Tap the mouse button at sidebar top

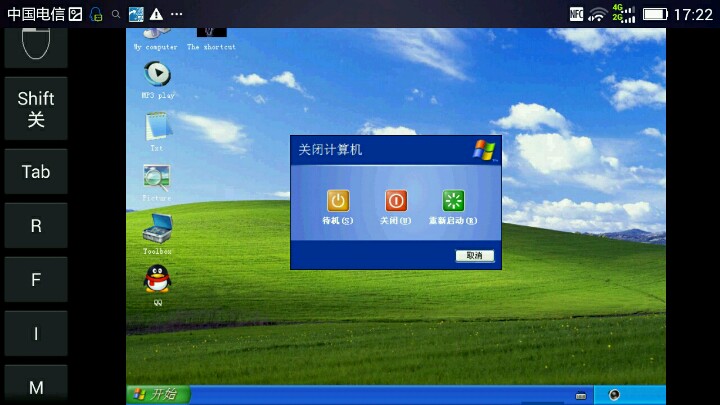coord(36,46)
